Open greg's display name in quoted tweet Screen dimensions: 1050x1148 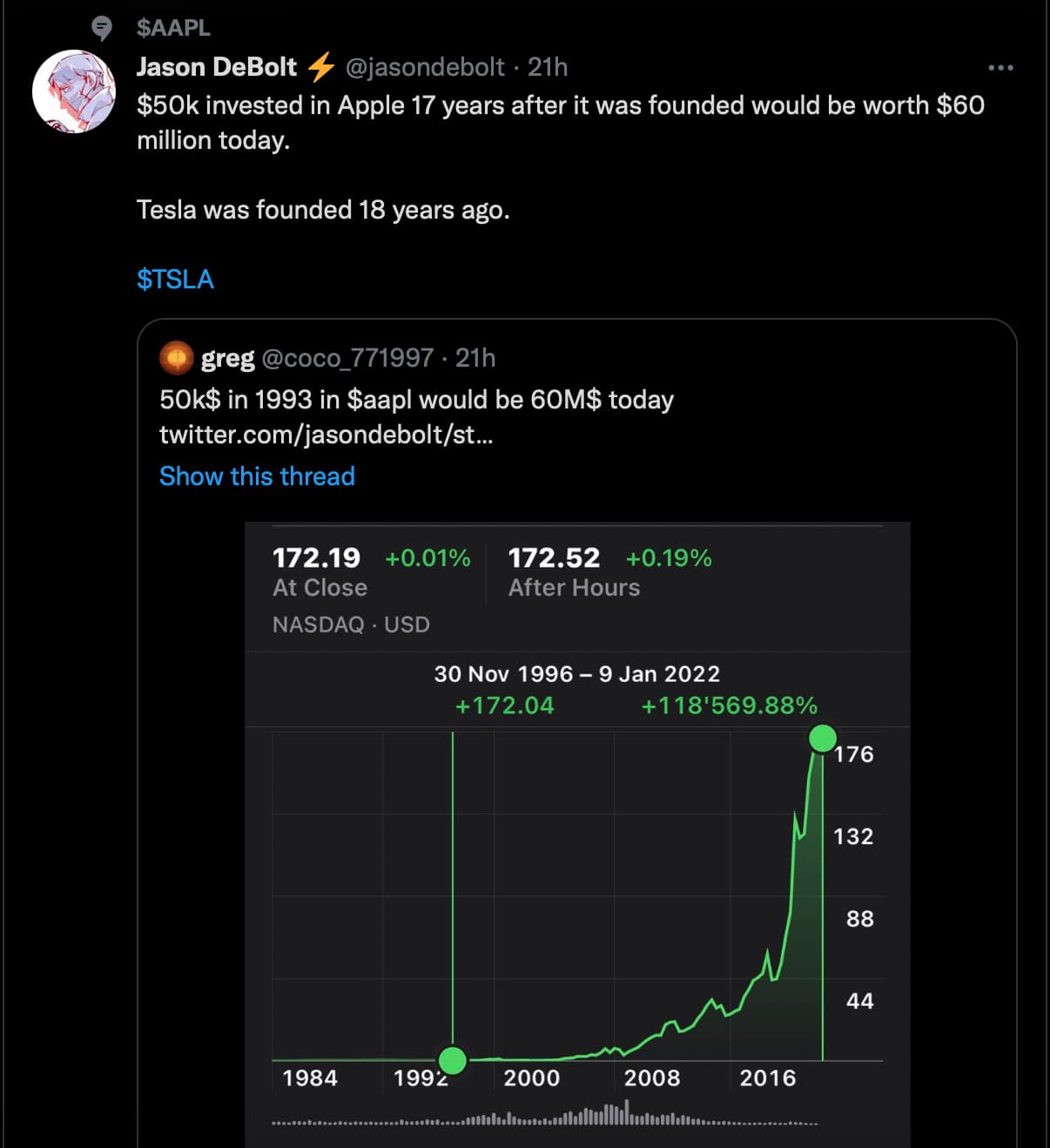[227, 358]
